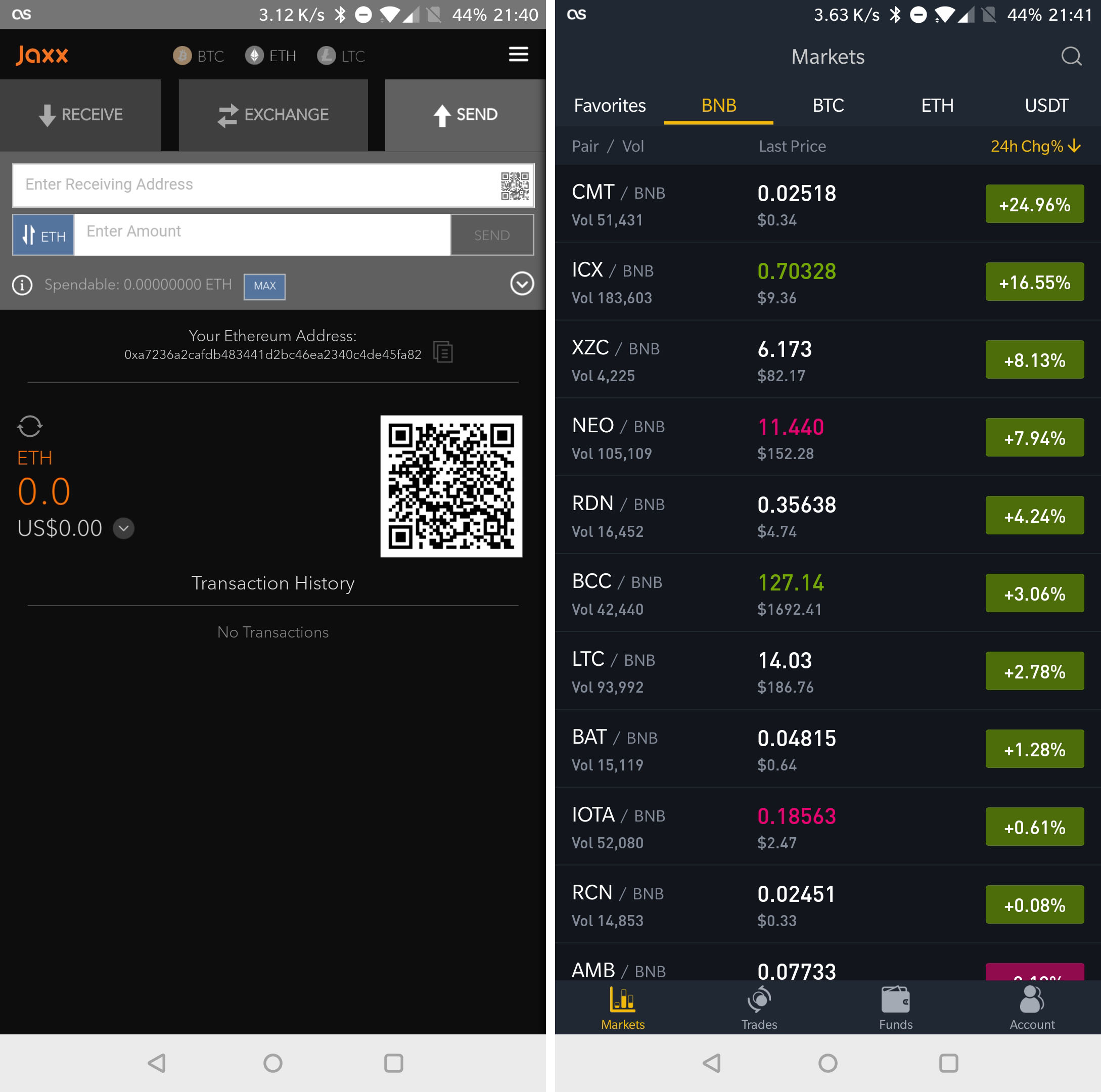Viewport: 1101px width, 1092px height.
Task: Click the search icon on Markets screen
Action: tap(1073, 56)
